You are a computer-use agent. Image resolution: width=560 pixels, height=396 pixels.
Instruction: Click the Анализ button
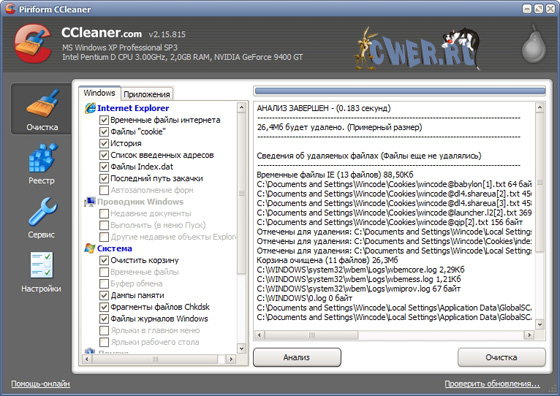(297, 357)
